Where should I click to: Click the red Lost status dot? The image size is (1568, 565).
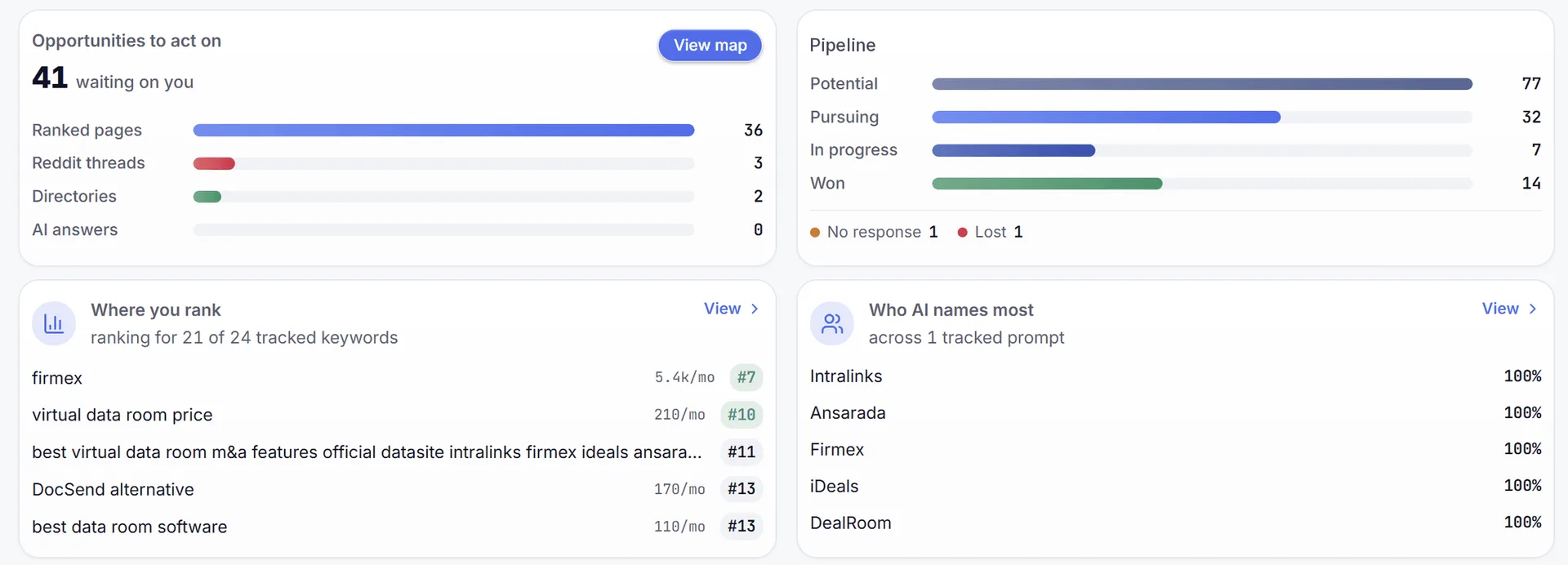click(962, 233)
